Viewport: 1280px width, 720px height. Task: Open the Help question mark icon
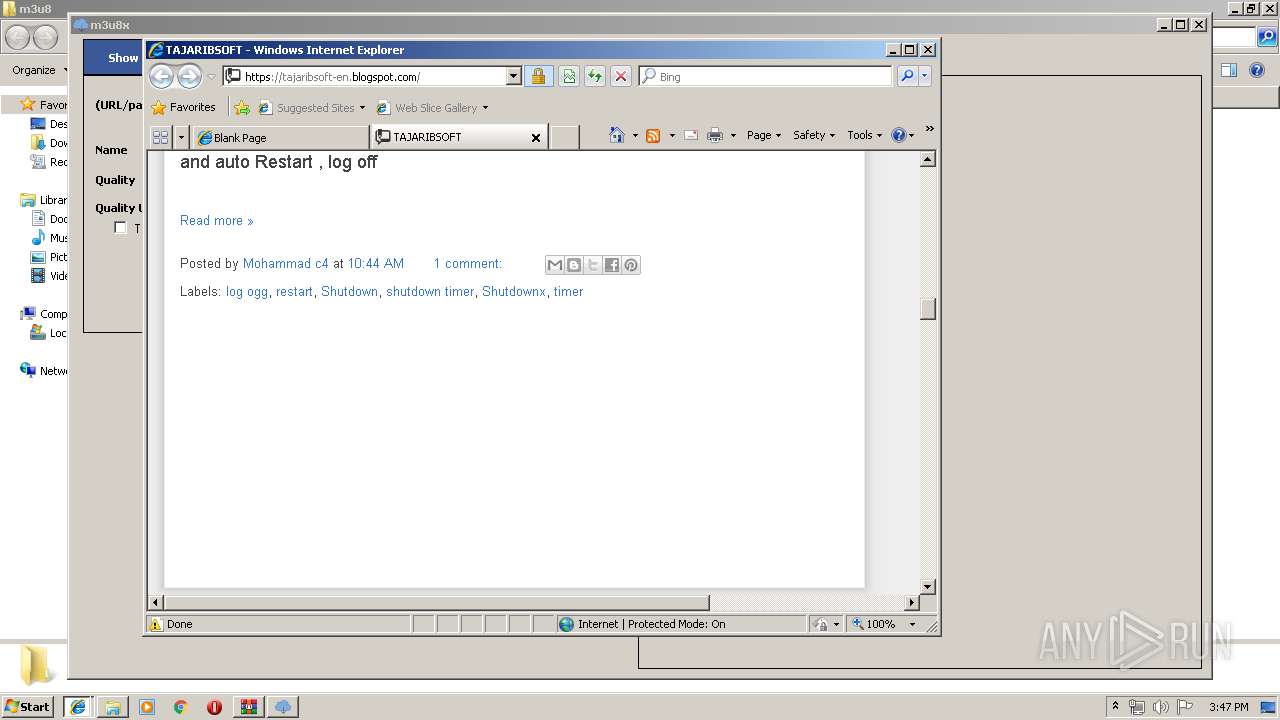tap(898, 135)
